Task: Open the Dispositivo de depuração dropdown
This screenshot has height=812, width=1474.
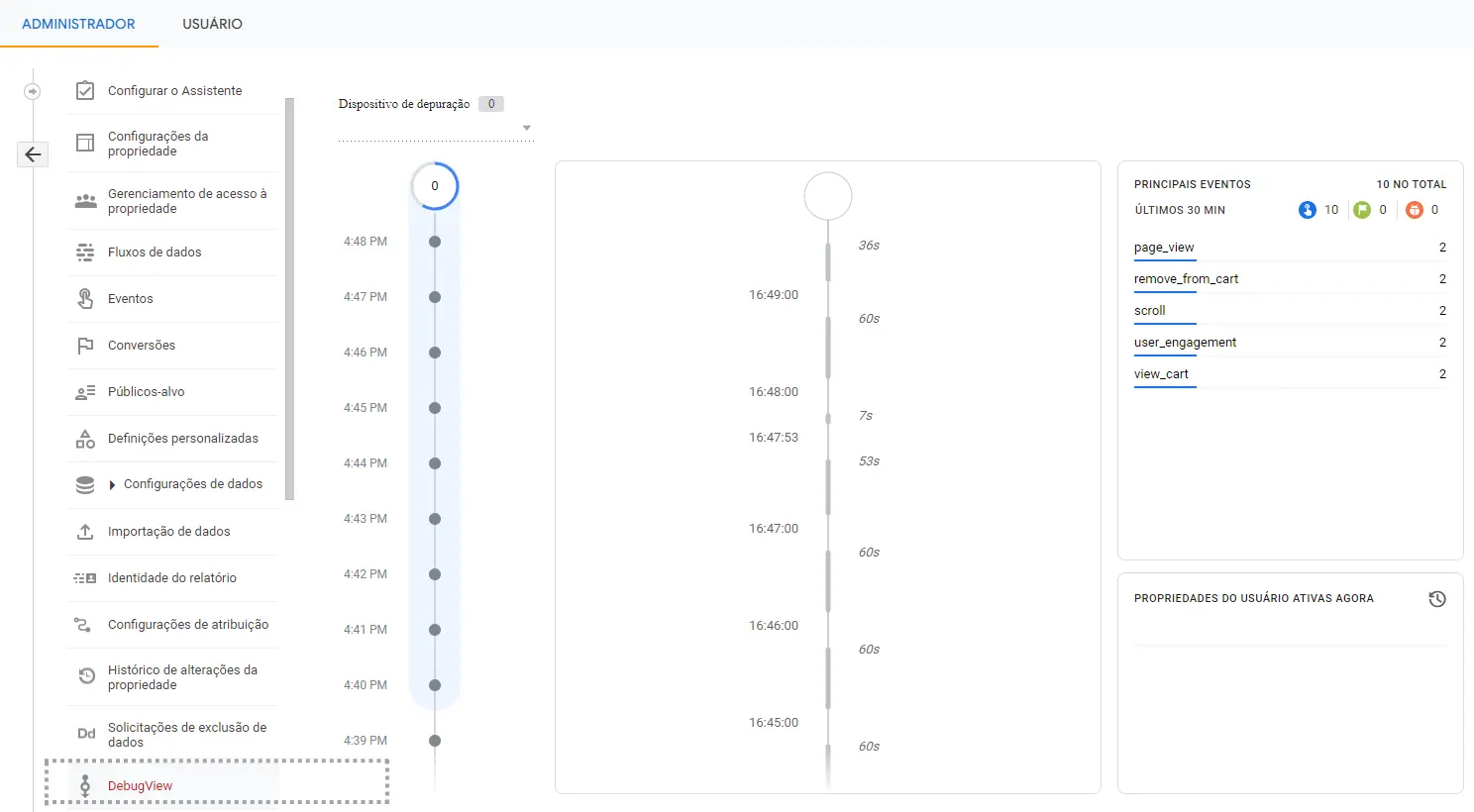Action: point(526,128)
